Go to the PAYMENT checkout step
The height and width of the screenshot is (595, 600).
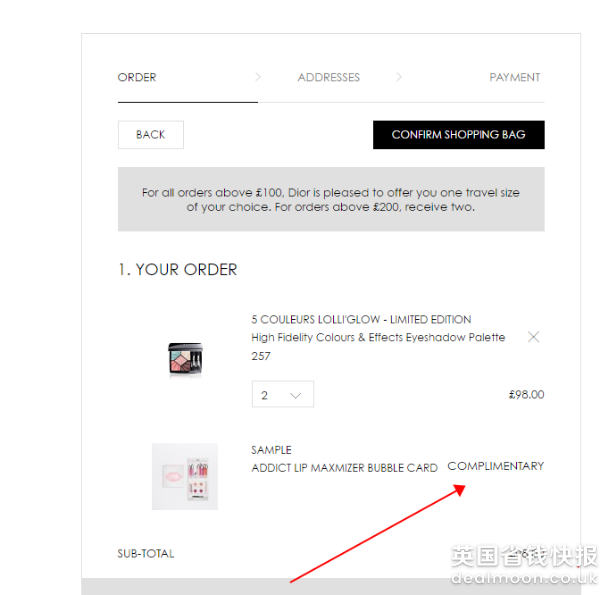coord(515,77)
